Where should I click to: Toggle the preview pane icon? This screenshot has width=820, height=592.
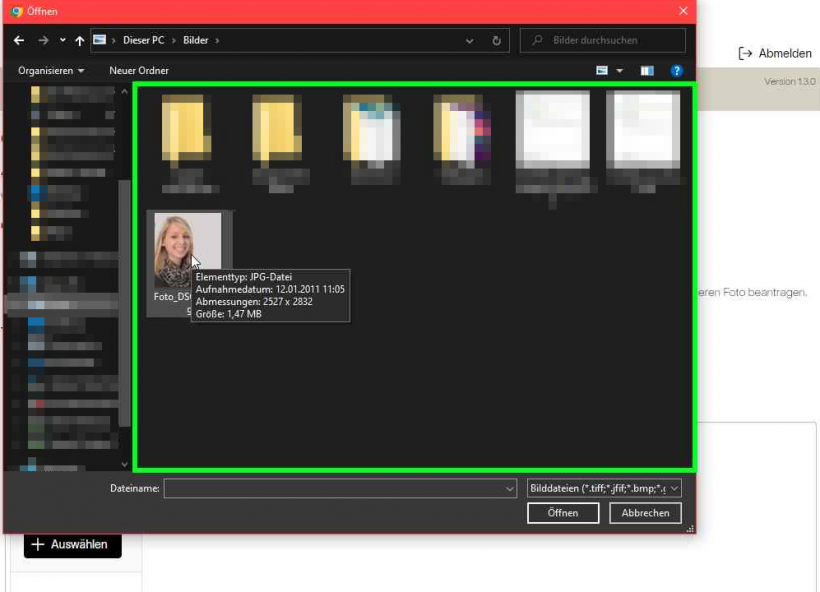point(647,71)
